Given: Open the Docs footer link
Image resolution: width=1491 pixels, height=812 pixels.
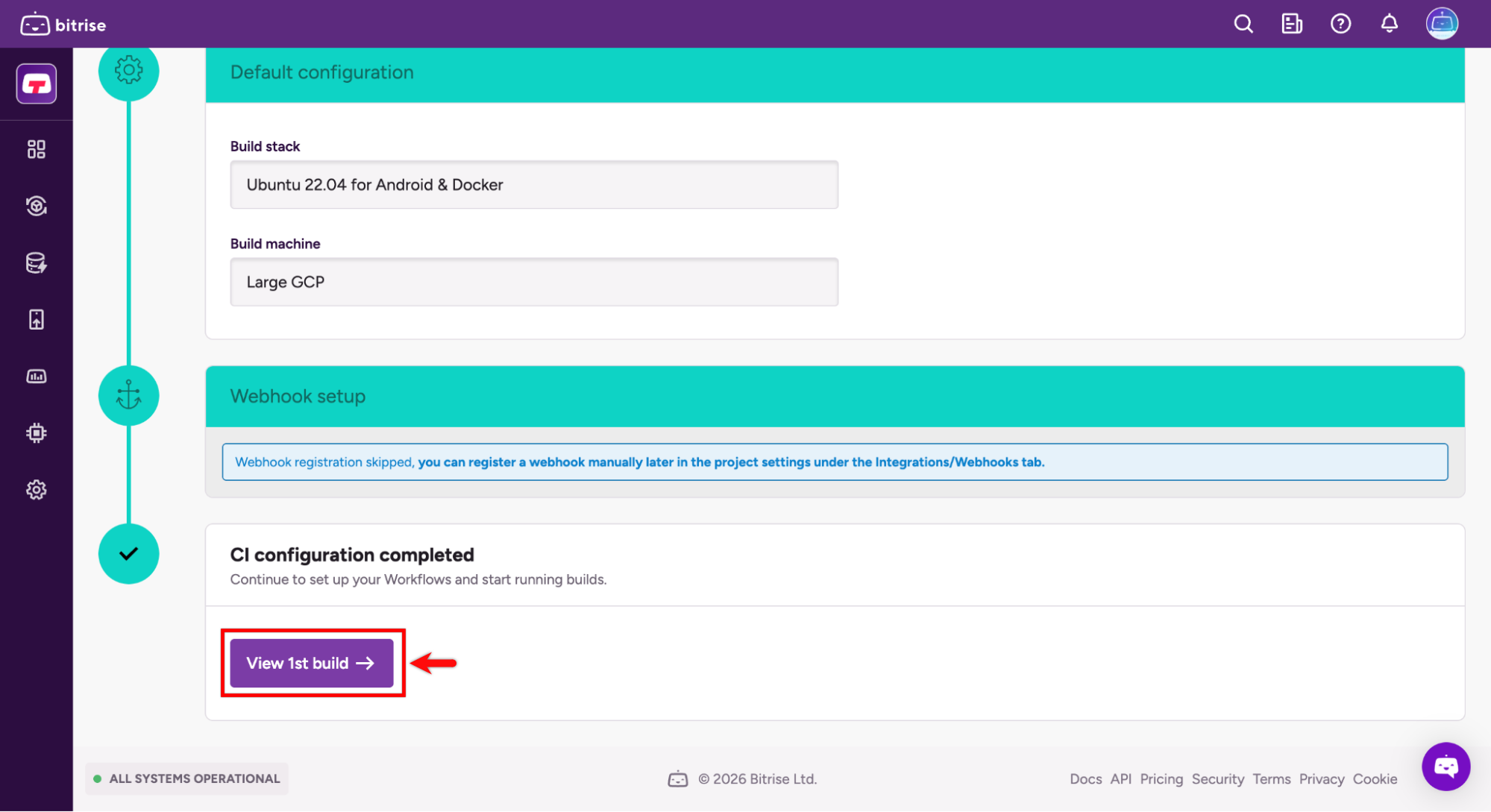Looking at the screenshot, I should coord(1085,778).
